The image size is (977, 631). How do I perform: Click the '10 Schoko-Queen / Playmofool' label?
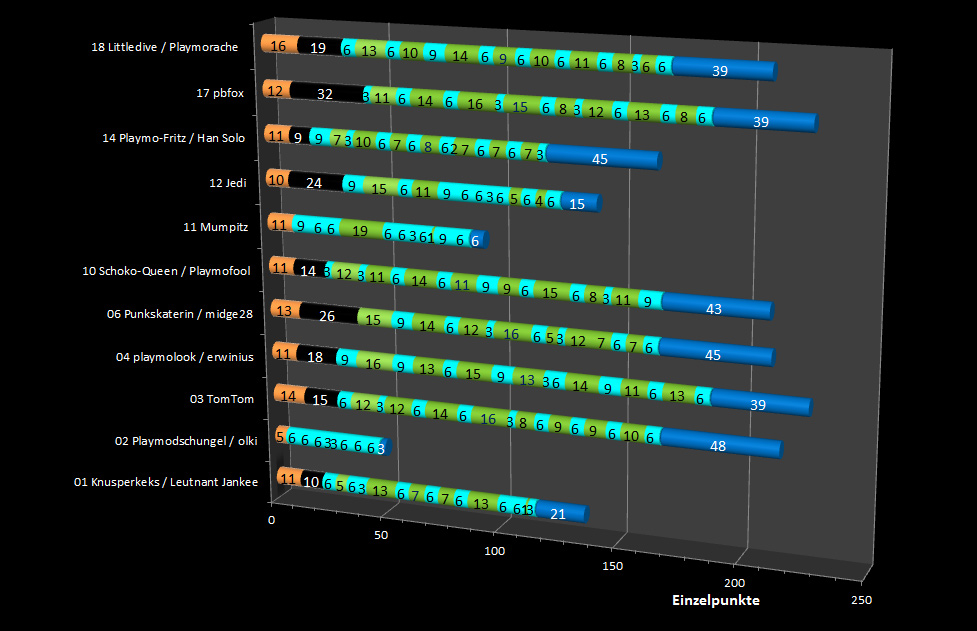166,271
